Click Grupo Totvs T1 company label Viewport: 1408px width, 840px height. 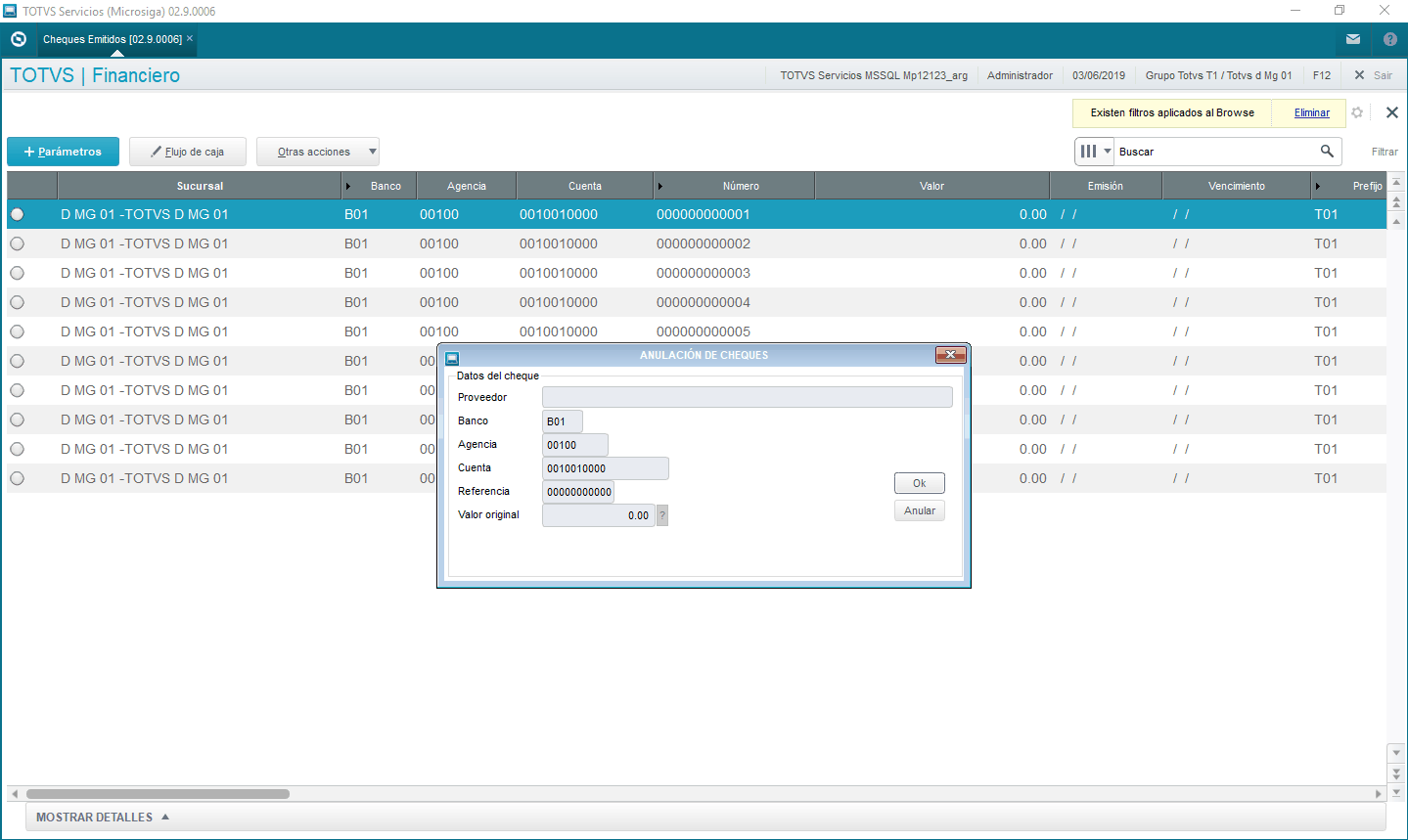point(1219,75)
